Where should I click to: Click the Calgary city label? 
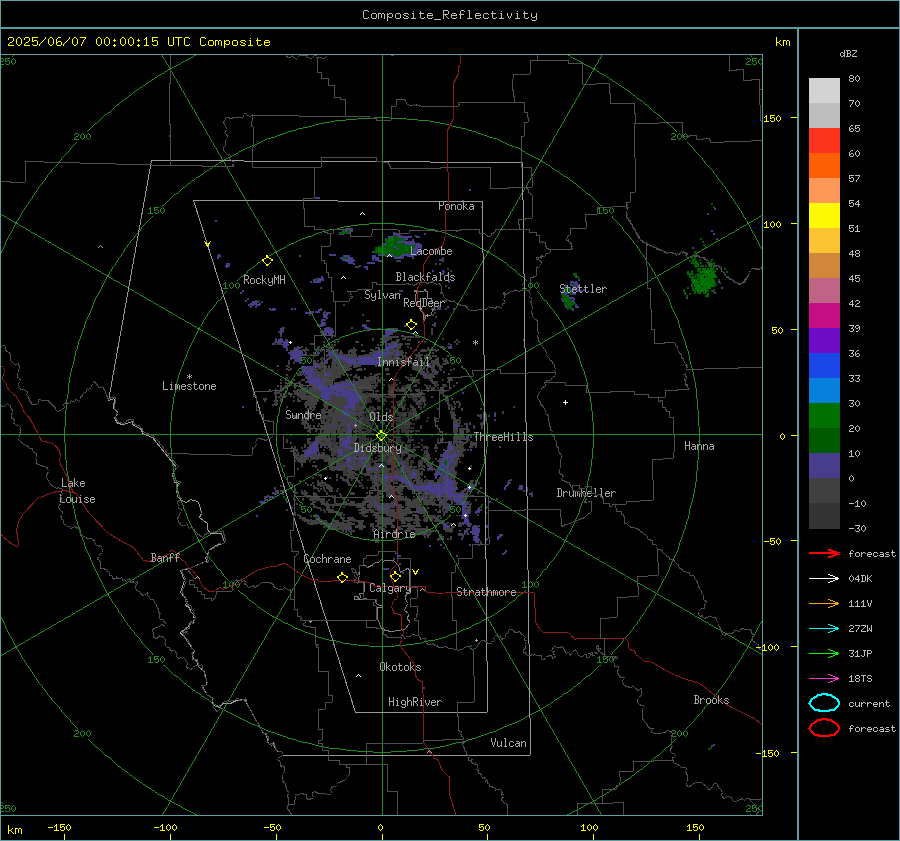click(390, 588)
